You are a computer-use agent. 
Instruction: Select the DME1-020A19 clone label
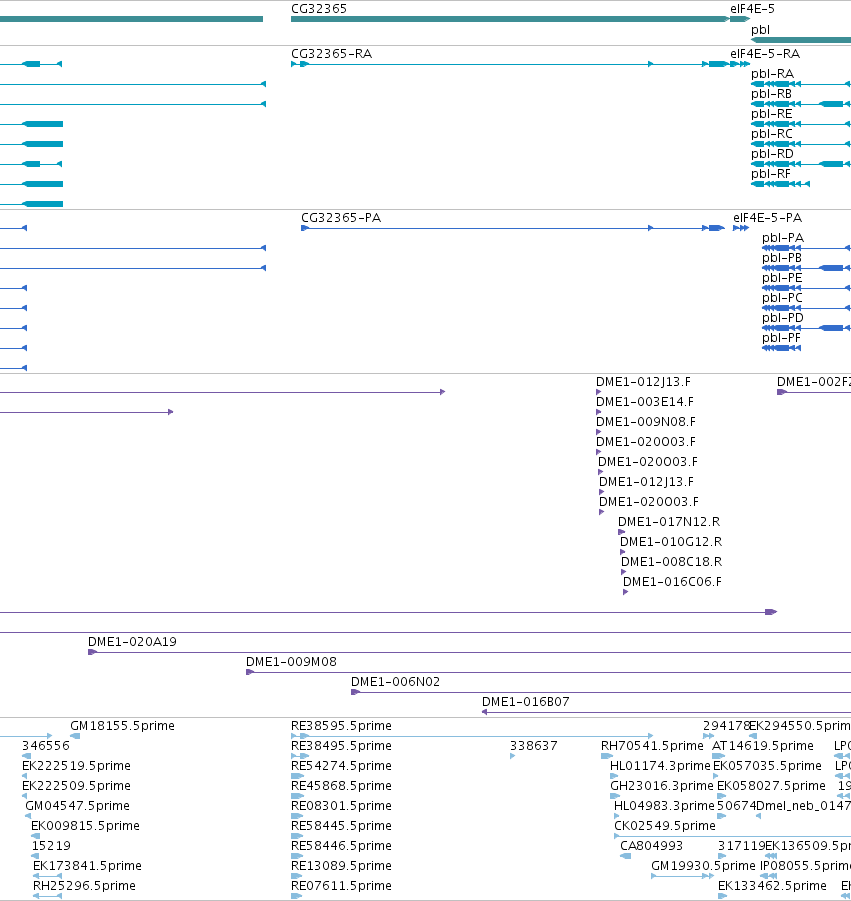point(132,642)
